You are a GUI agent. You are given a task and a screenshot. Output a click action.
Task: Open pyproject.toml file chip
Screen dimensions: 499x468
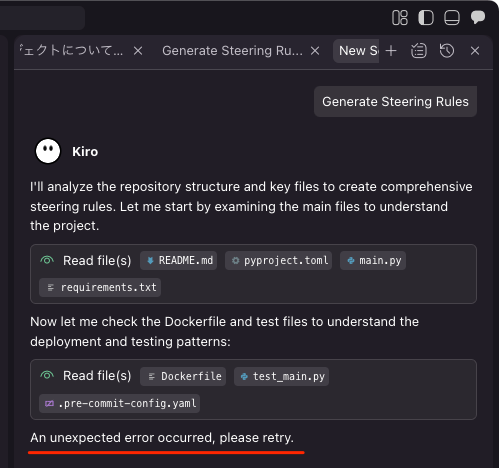pos(279,260)
